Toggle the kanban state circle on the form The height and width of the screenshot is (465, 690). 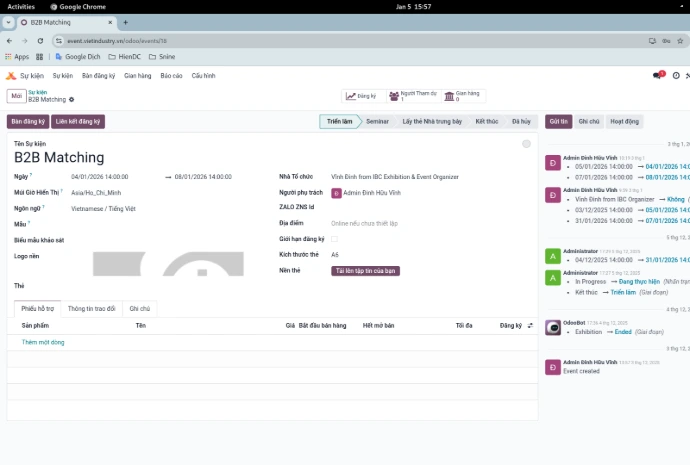tap(526, 144)
